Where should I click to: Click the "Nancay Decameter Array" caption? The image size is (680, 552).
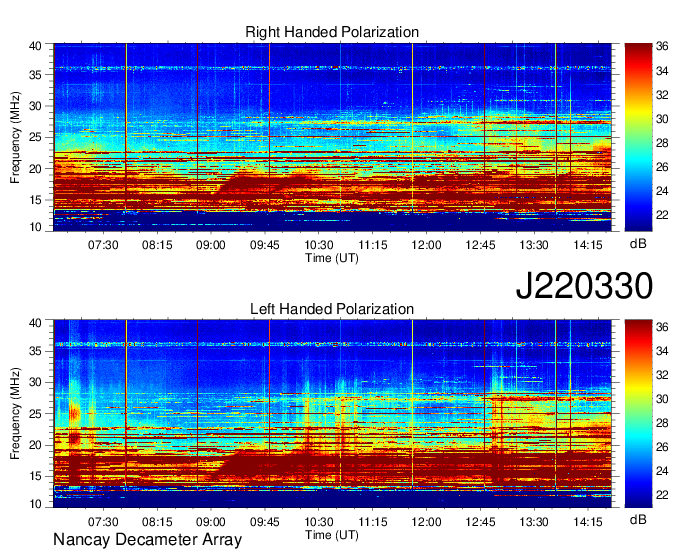147,540
